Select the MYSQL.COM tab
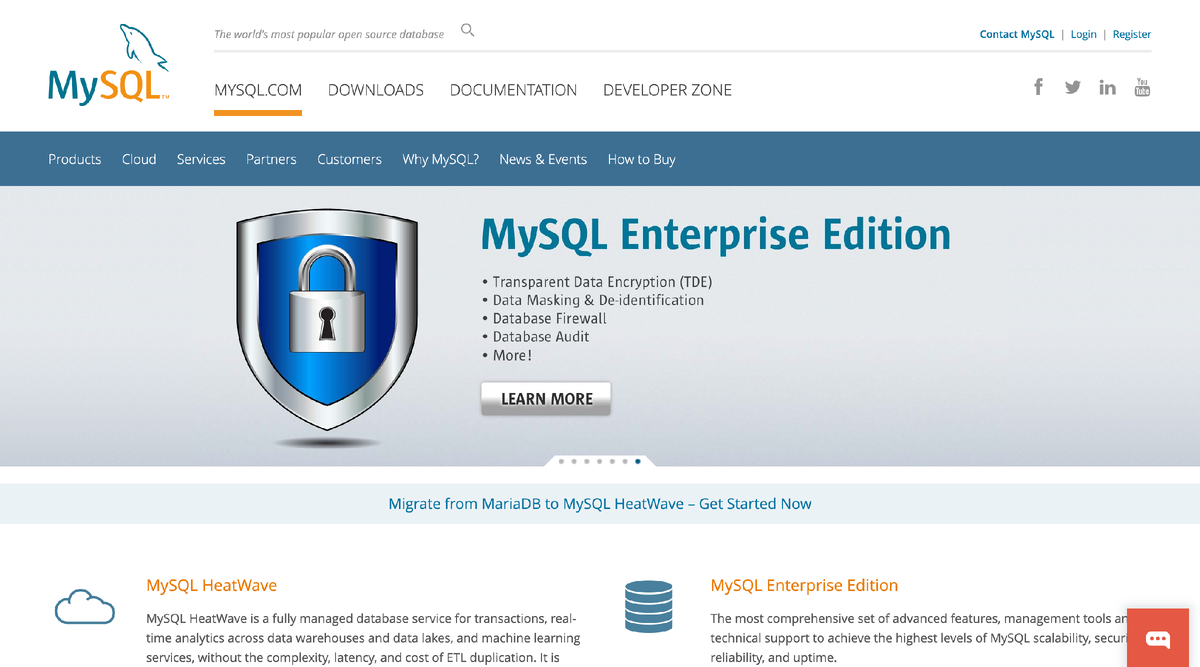 pos(258,90)
